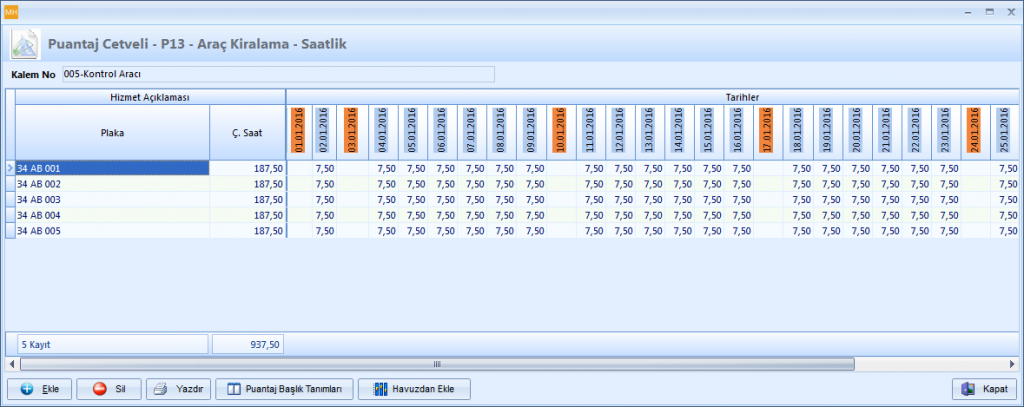Click the Puantaj Cetveli document icon
The width and height of the screenshot is (1024, 407).
[x=24, y=45]
